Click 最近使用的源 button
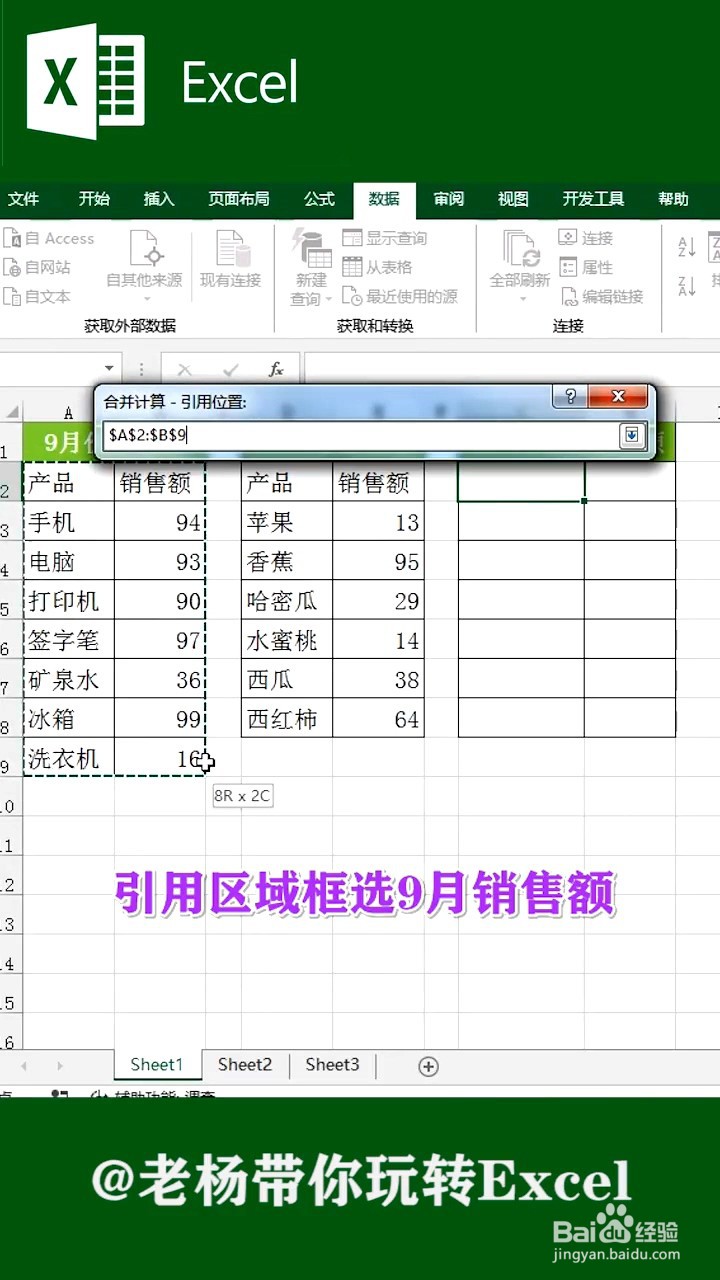This screenshot has width=720, height=1280. (400, 296)
